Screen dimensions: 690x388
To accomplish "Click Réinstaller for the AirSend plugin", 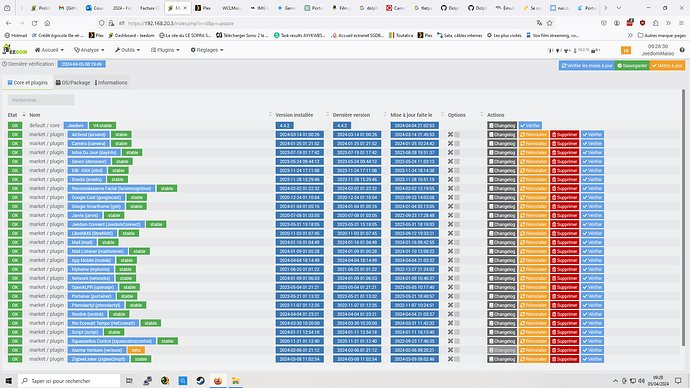I will coord(533,135).
